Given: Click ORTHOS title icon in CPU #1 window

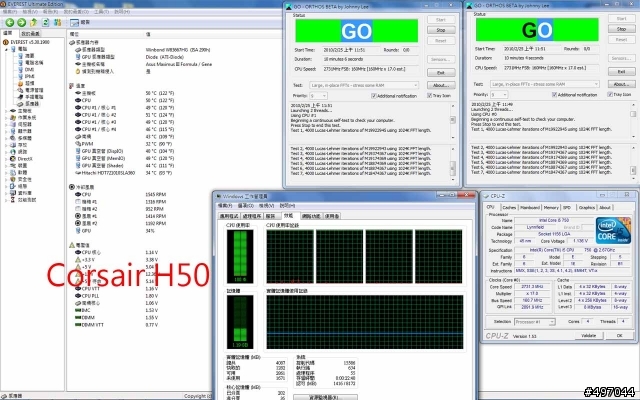Looking at the screenshot, I should point(289,6).
